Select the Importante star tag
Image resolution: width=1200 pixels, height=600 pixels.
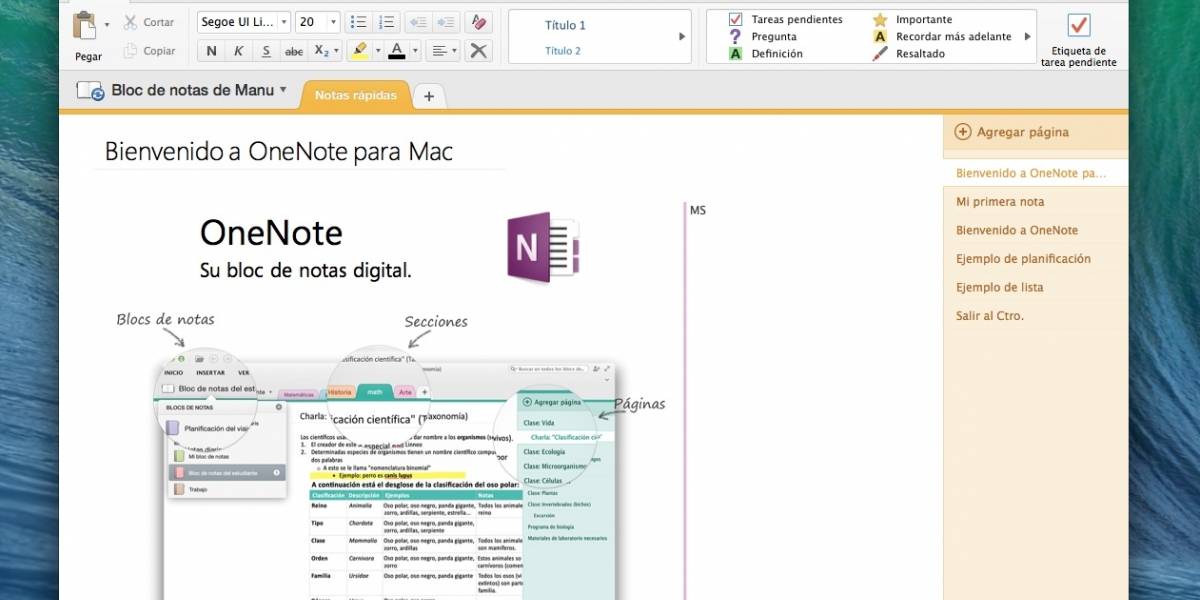911,19
